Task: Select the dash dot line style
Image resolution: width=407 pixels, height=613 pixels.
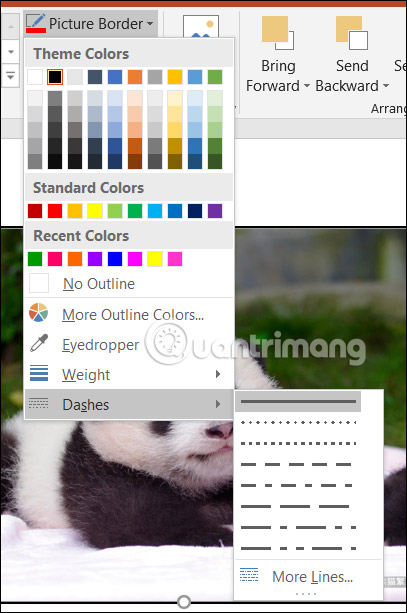Action: 298,486
